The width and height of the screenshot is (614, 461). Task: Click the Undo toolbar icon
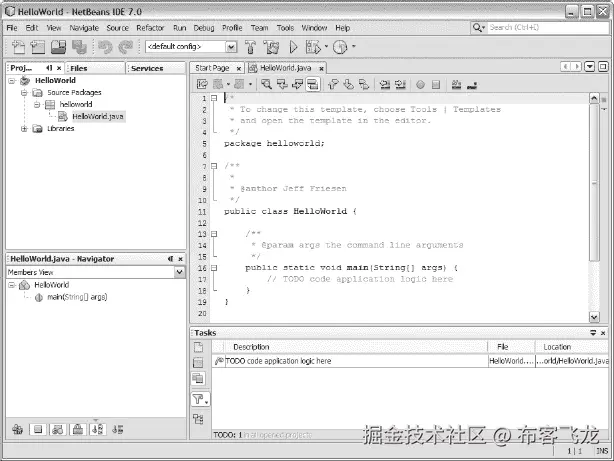[x=105, y=47]
